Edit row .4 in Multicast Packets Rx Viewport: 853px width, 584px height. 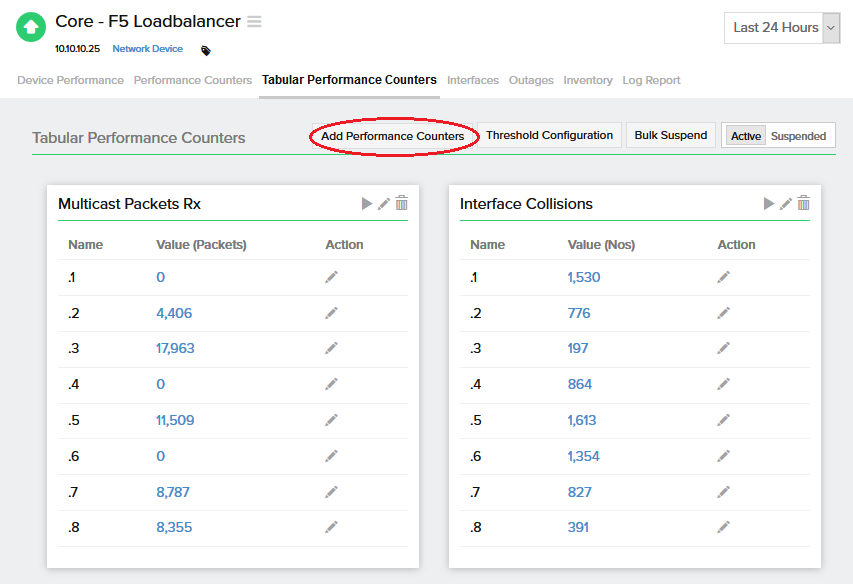pyautogui.click(x=331, y=384)
